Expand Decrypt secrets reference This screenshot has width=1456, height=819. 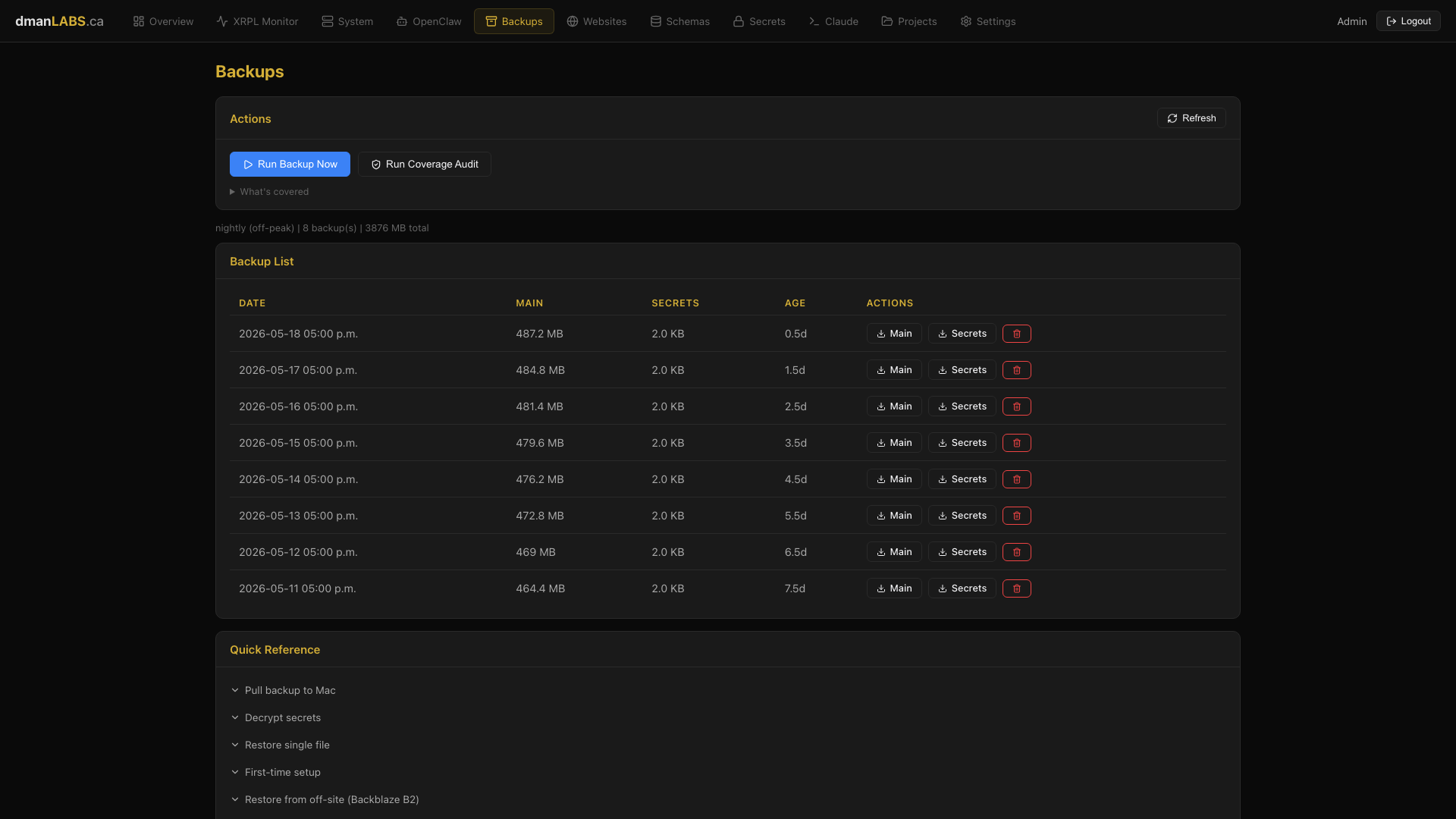click(275, 717)
